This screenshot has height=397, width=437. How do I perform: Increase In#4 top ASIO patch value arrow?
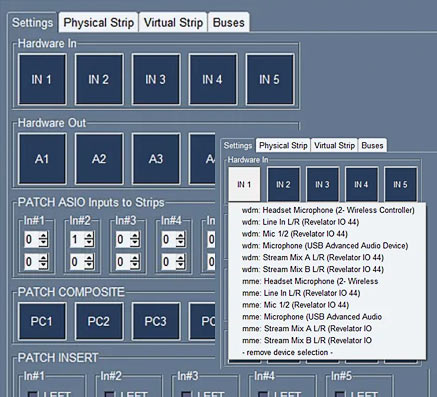[180, 236]
